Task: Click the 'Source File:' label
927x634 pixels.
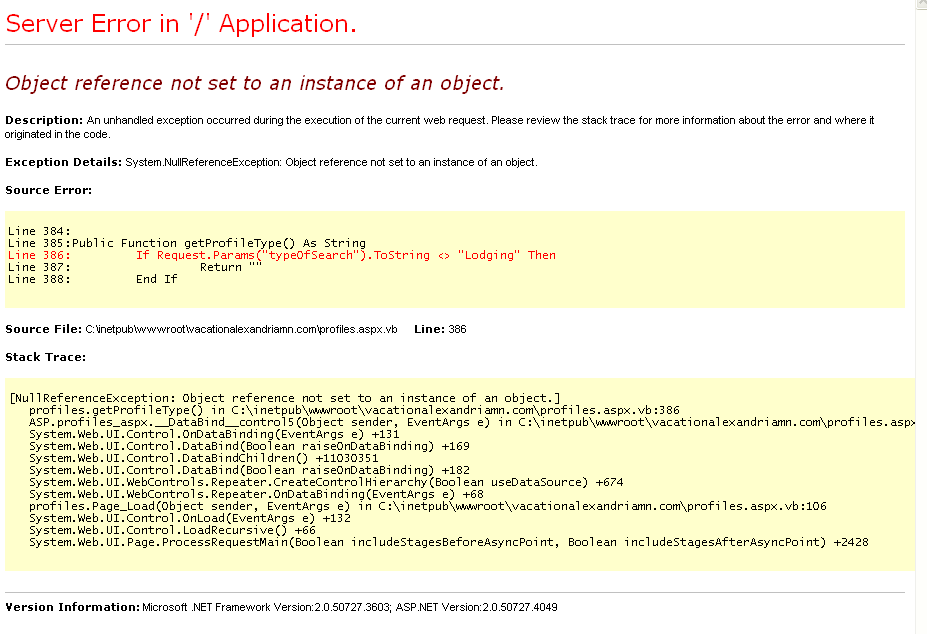Action: (x=44, y=329)
